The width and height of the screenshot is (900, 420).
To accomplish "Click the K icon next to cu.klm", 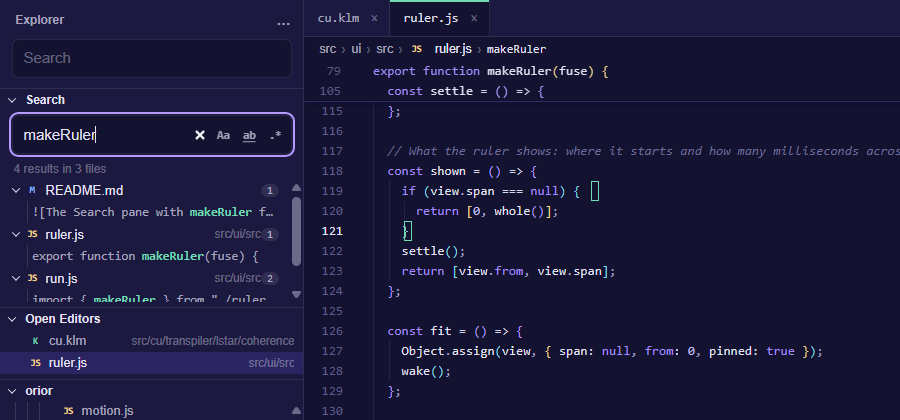I will pos(36,341).
